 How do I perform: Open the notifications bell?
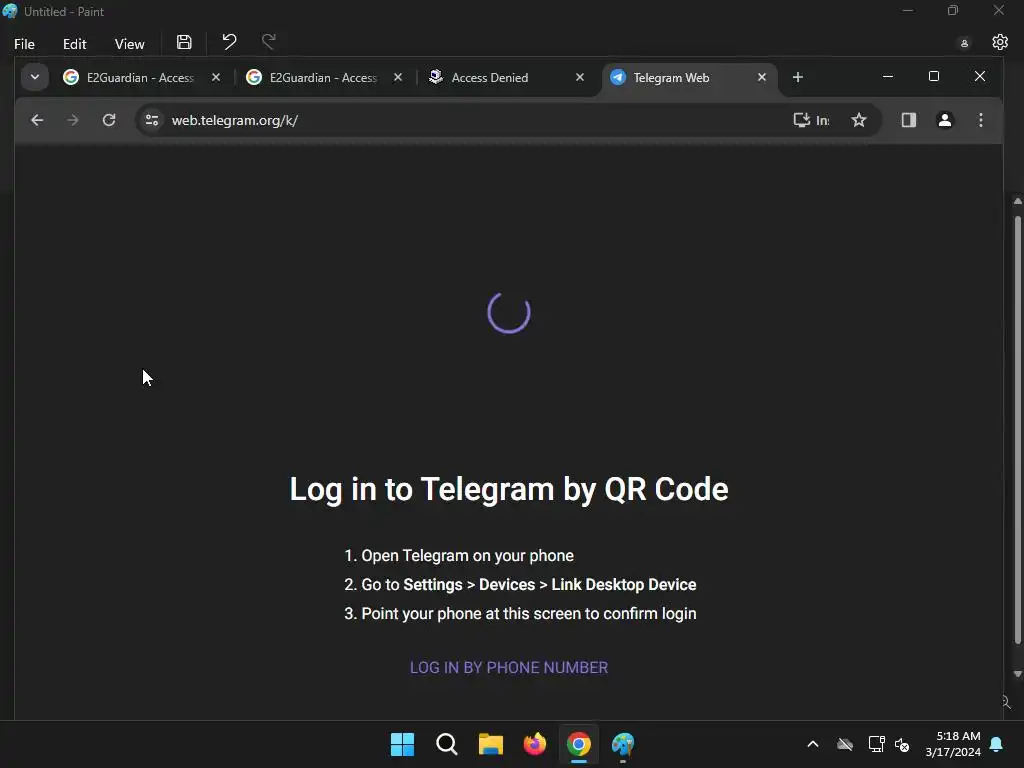click(997, 744)
